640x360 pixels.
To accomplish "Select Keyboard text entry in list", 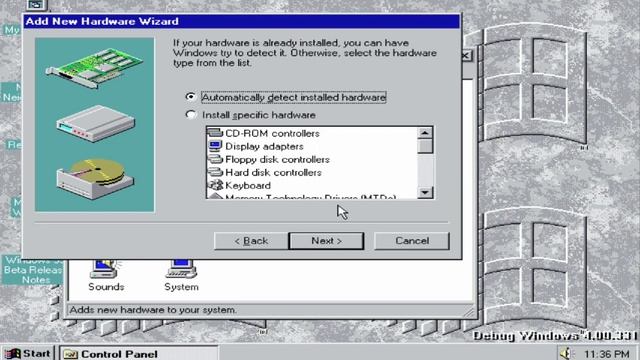I will (x=248, y=186).
